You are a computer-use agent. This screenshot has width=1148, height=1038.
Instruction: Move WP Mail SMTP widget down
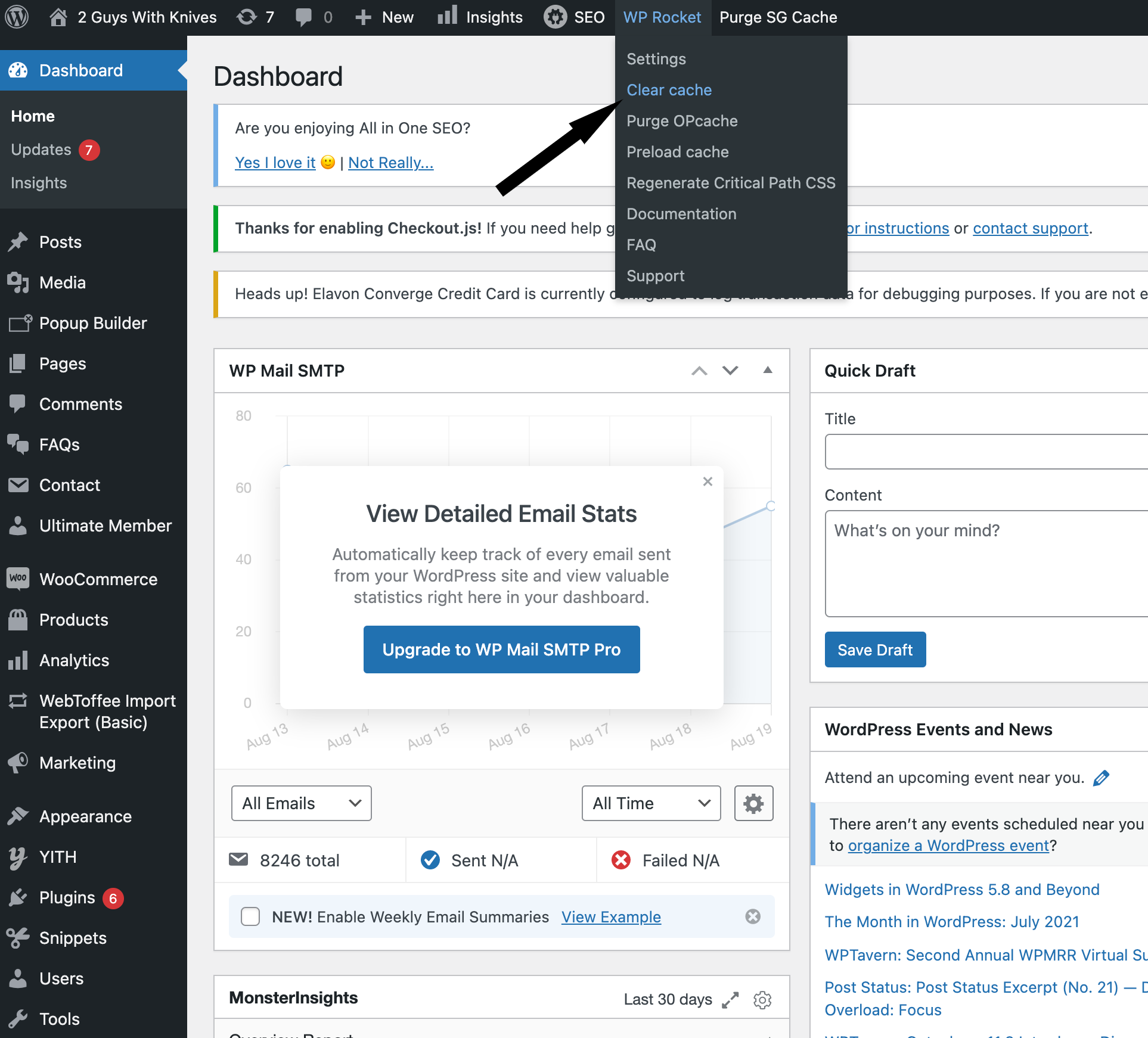pos(730,370)
